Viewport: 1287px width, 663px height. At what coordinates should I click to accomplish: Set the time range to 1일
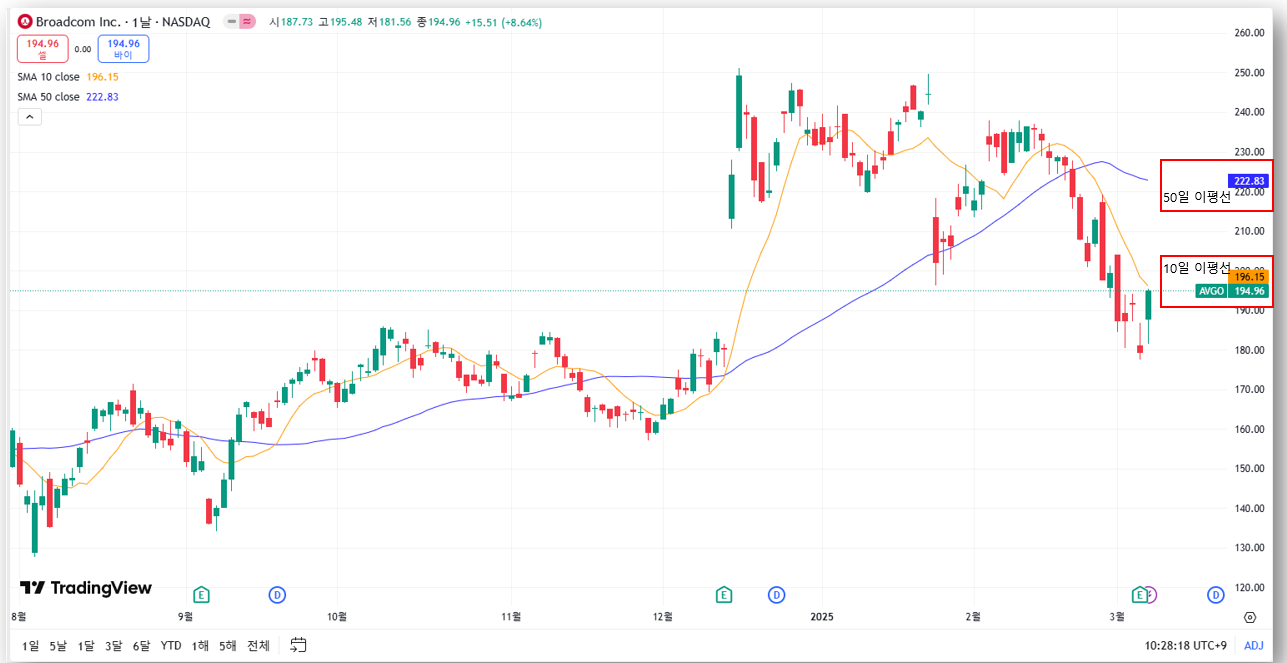[x=30, y=646]
